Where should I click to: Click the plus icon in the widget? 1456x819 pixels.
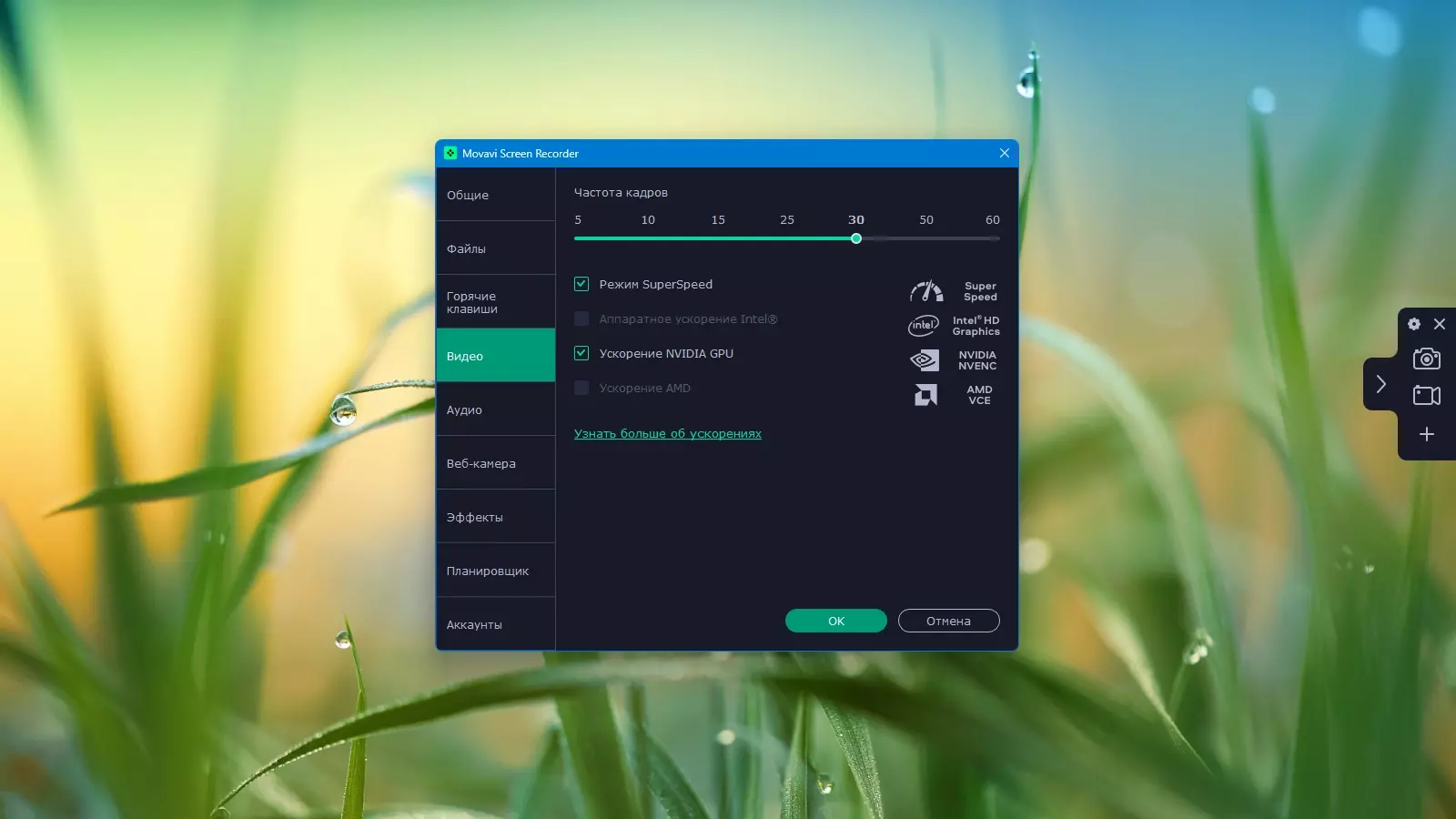[x=1427, y=434]
